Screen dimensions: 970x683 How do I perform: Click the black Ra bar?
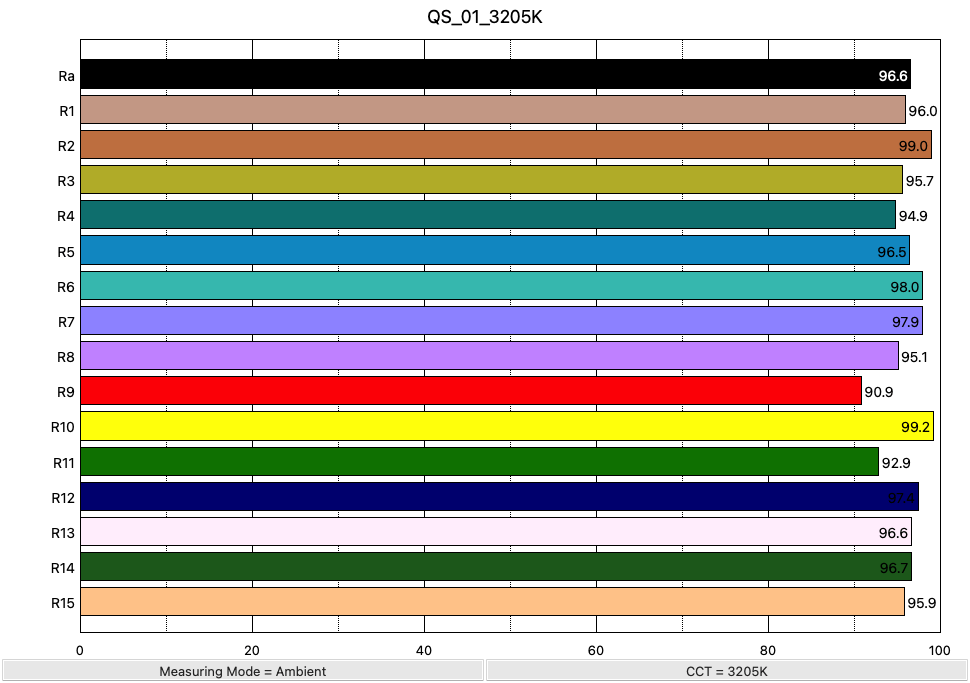click(496, 74)
